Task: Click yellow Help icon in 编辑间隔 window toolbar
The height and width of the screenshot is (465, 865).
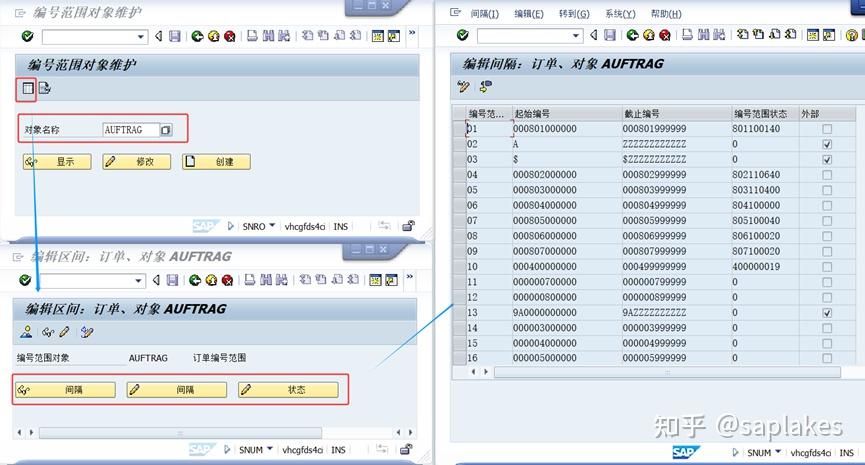Action: click(x=851, y=35)
